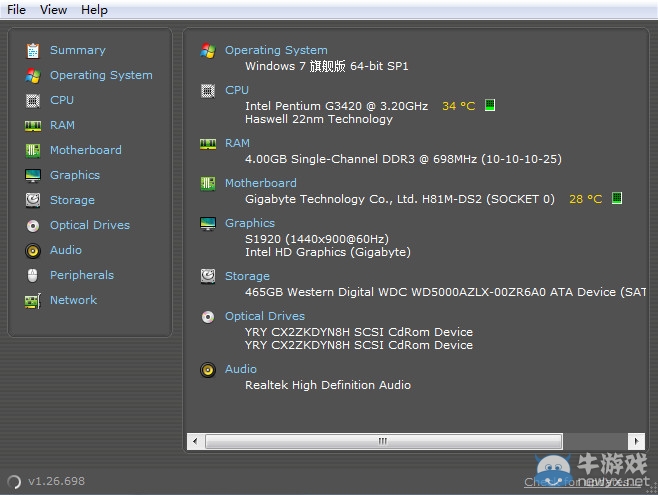Show Storage section from sidebar
Image resolution: width=658 pixels, height=495 pixels.
click(x=72, y=200)
